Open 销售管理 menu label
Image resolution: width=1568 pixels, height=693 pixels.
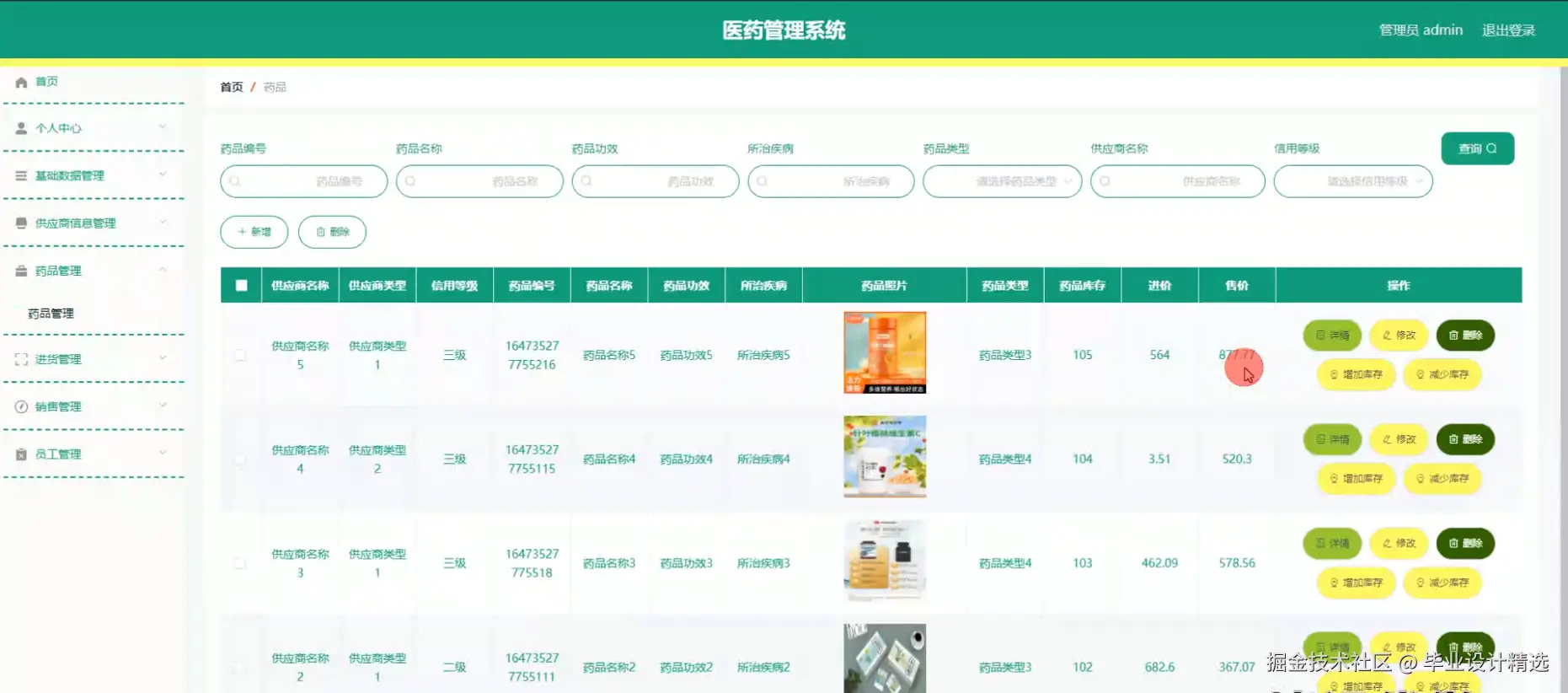click(58, 406)
